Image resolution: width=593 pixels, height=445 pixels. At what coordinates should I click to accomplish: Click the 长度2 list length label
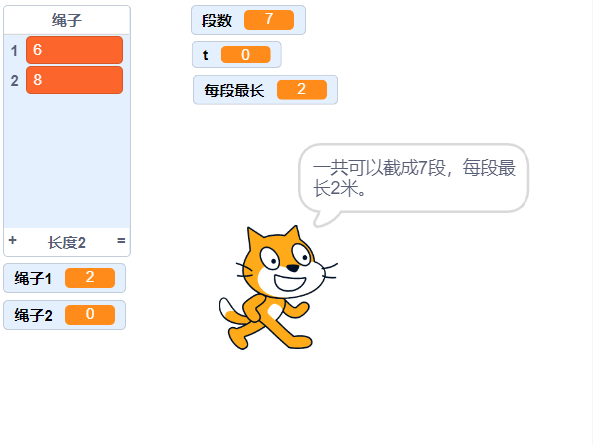67,243
